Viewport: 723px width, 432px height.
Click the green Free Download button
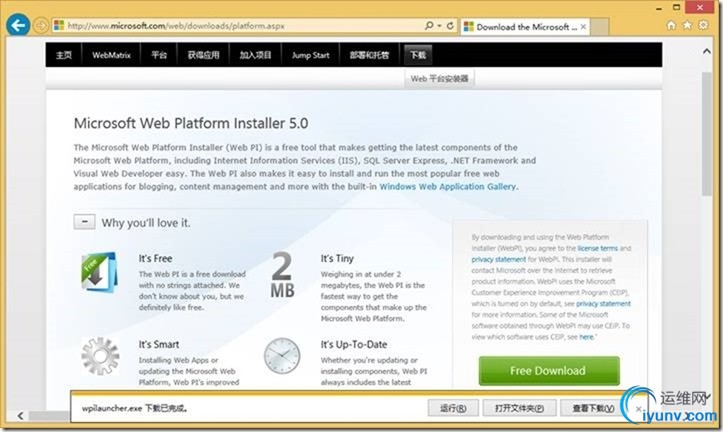coord(549,371)
